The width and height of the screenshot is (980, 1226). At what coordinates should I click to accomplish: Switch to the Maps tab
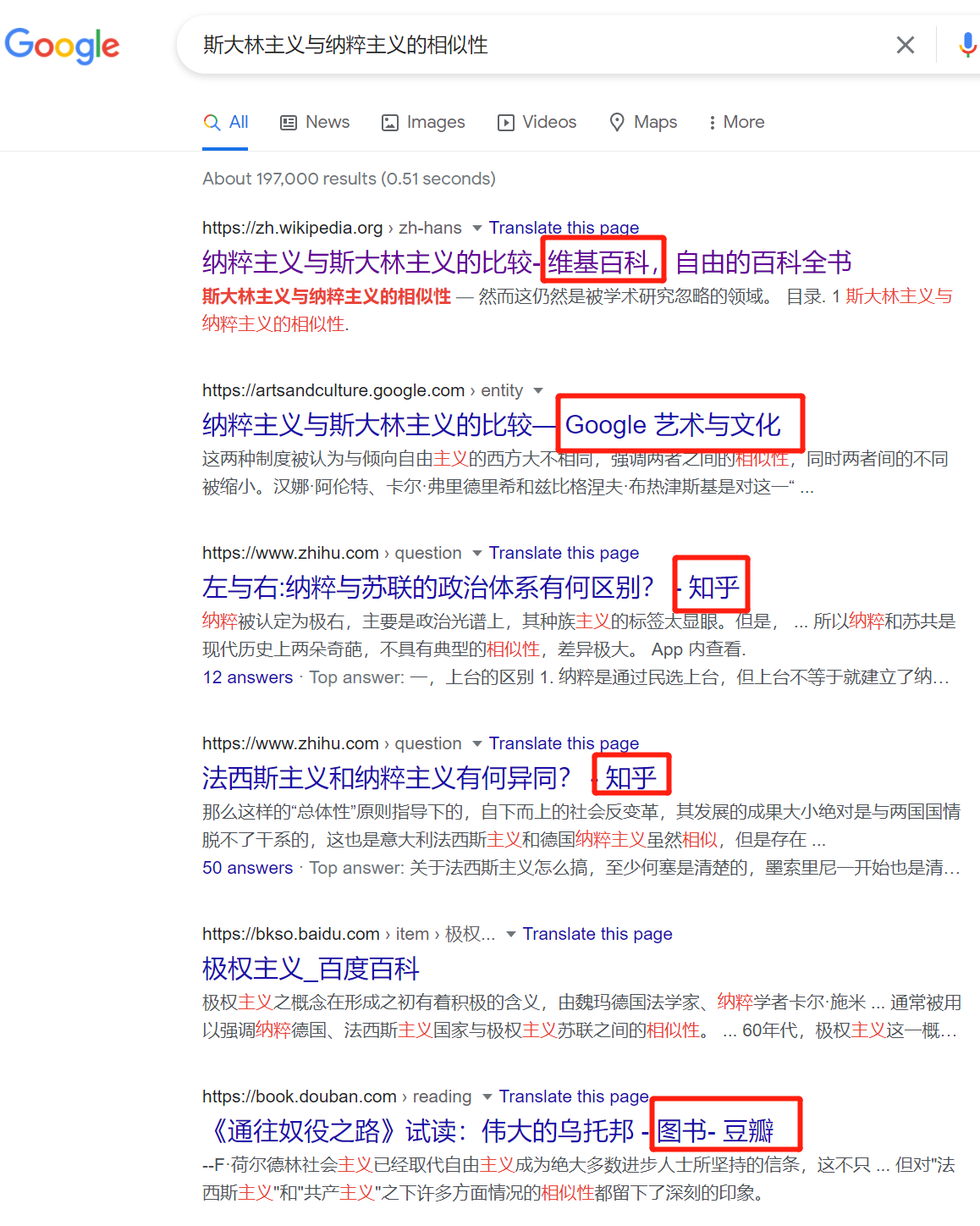(x=643, y=122)
